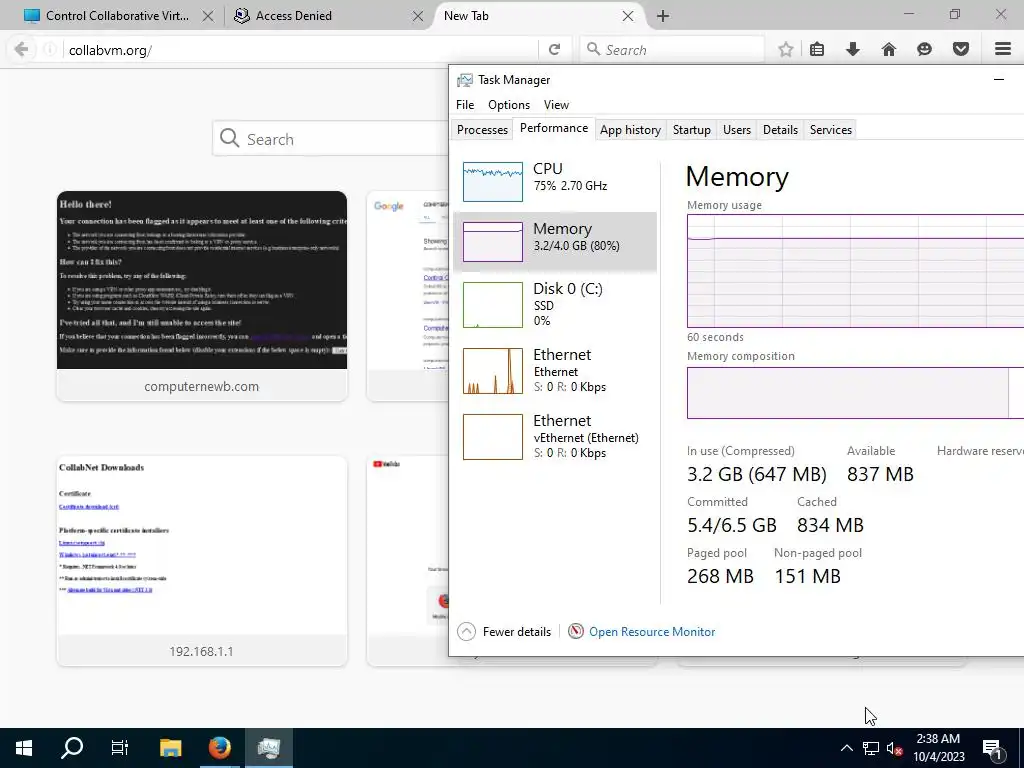
Task: Open Task Manager Options menu
Action: pyautogui.click(x=509, y=104)
